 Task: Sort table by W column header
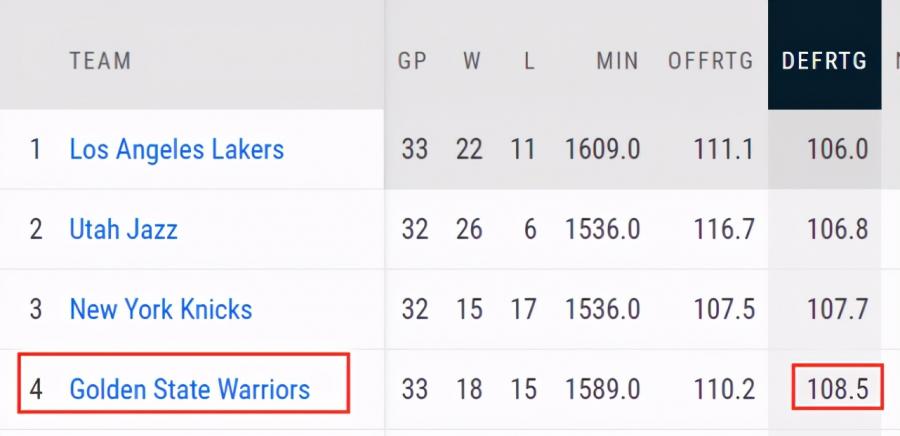472,60
